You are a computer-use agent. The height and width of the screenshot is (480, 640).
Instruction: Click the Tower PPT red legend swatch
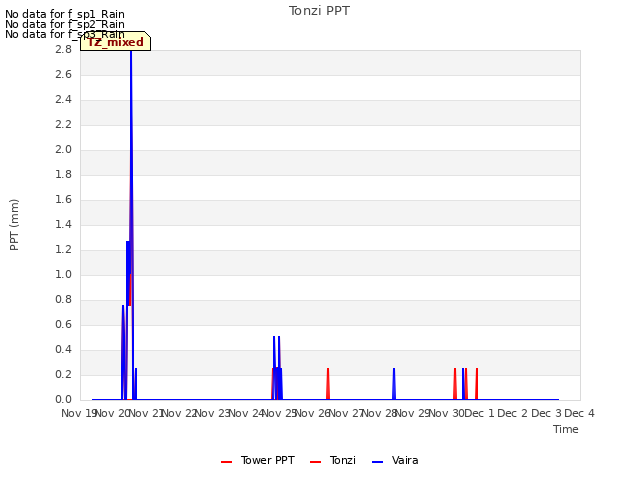[227, 462]
